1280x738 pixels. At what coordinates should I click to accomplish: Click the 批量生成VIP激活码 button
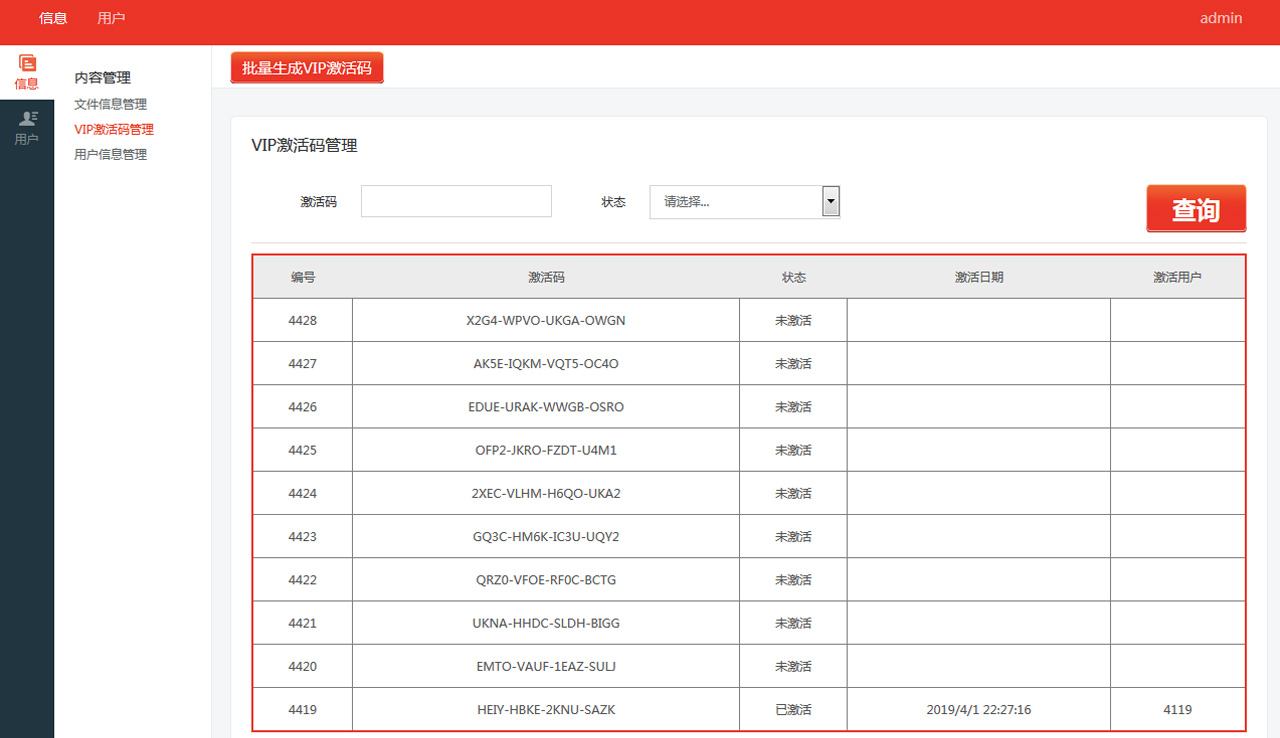click(x=306, y=67)
